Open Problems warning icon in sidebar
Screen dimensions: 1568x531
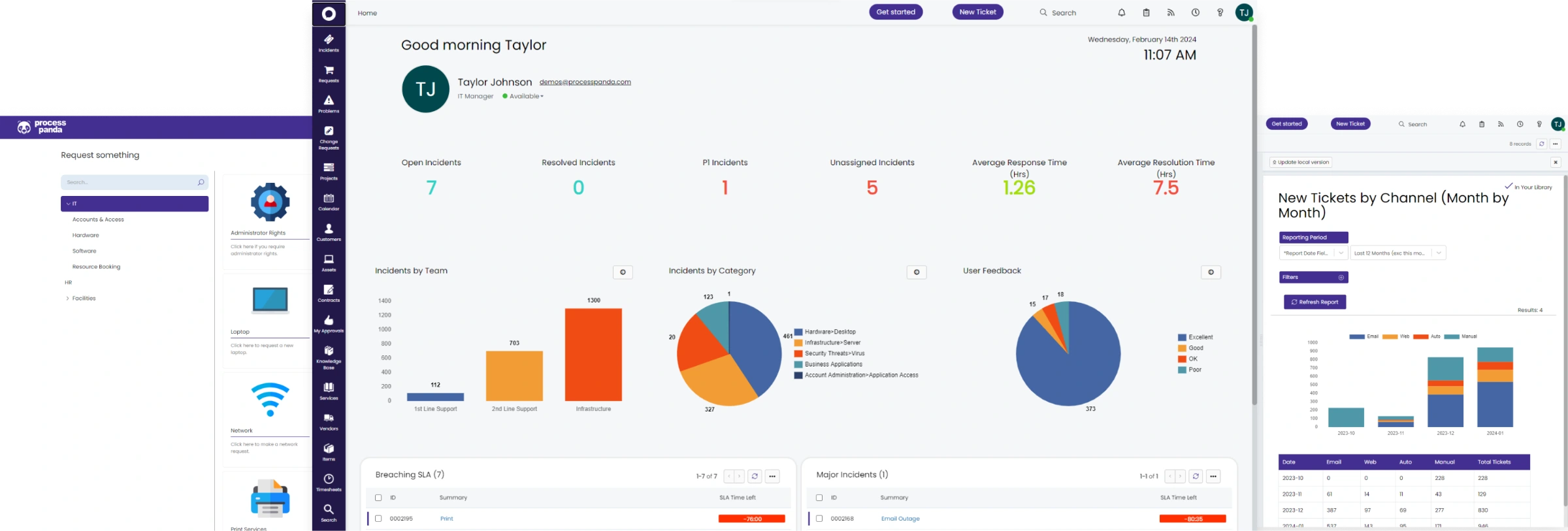point(329,104)
